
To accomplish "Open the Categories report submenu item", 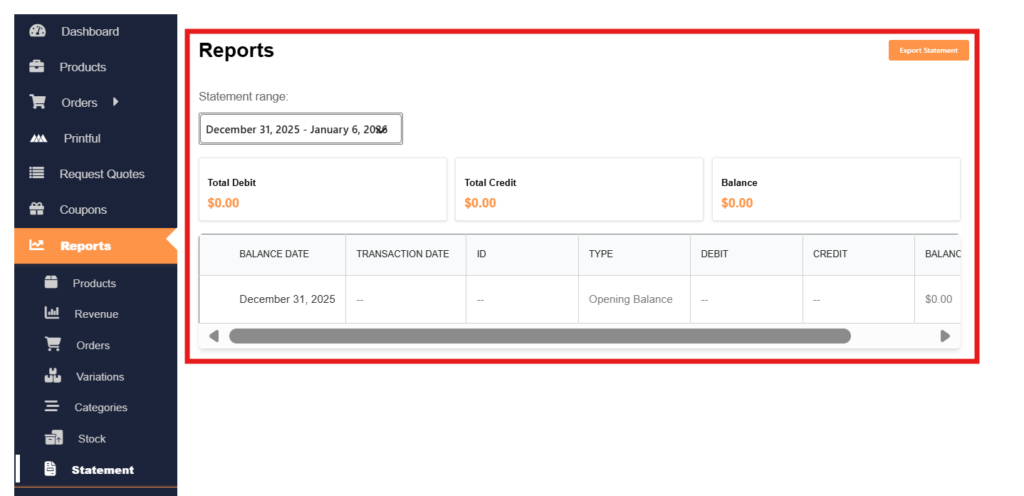I will (x=100, y=408).
